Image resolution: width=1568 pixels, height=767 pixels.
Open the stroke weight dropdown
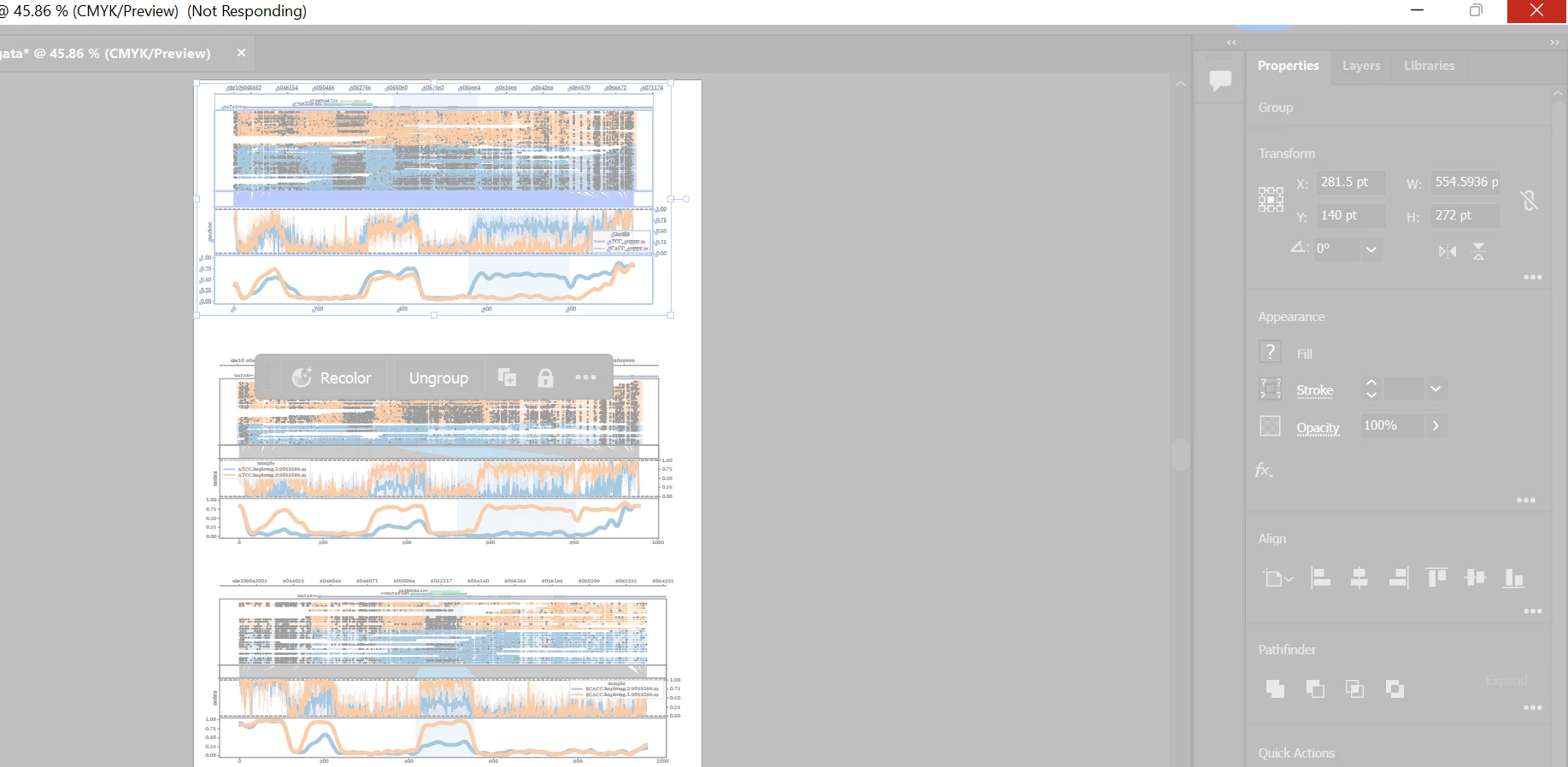pyautogui.click(x=1436, y=389)
